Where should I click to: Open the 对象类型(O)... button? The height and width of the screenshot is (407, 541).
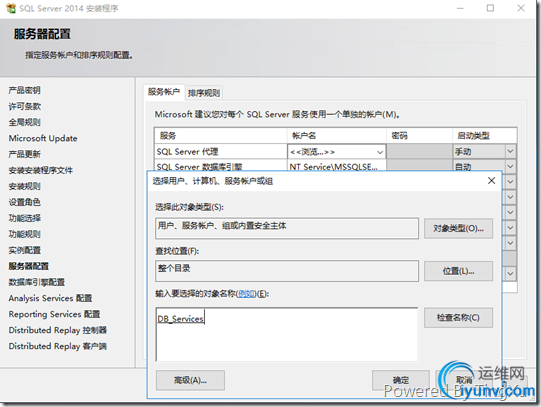[x=458, y=228]
